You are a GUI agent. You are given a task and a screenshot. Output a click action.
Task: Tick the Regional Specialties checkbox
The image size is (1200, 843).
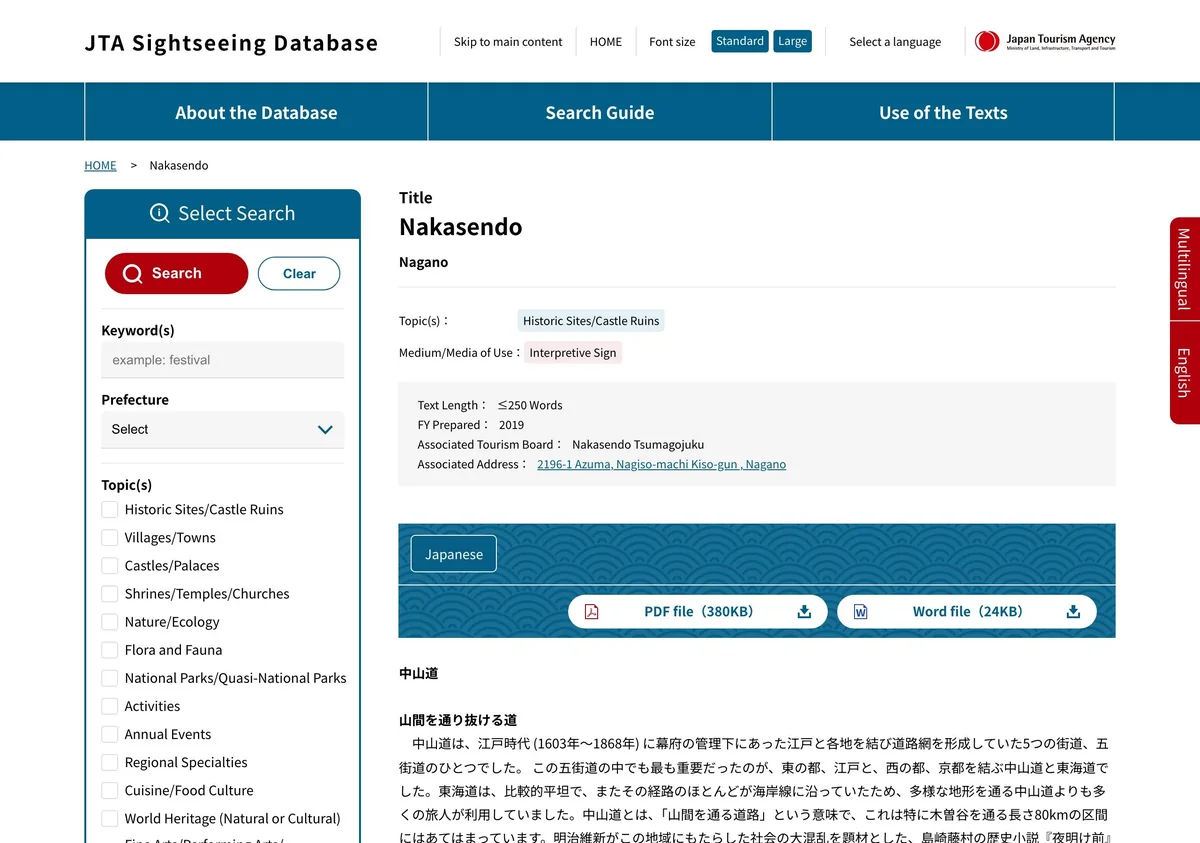[110, 762]
